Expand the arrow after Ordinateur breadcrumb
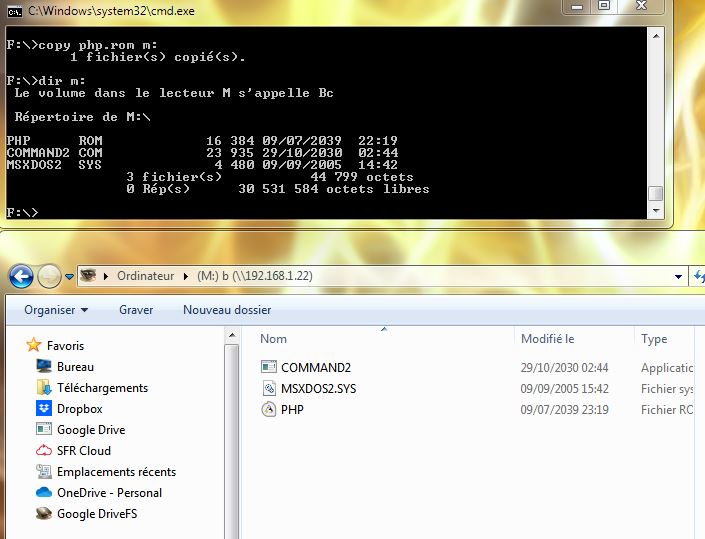The width and height of the screenshot is (705, 539). 185,276
